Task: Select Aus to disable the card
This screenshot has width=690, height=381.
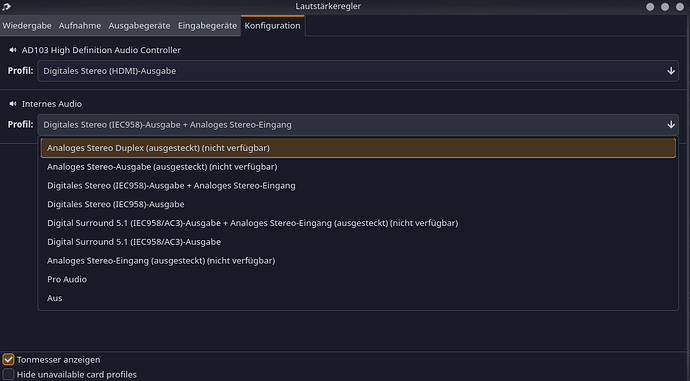Action: 358,298
